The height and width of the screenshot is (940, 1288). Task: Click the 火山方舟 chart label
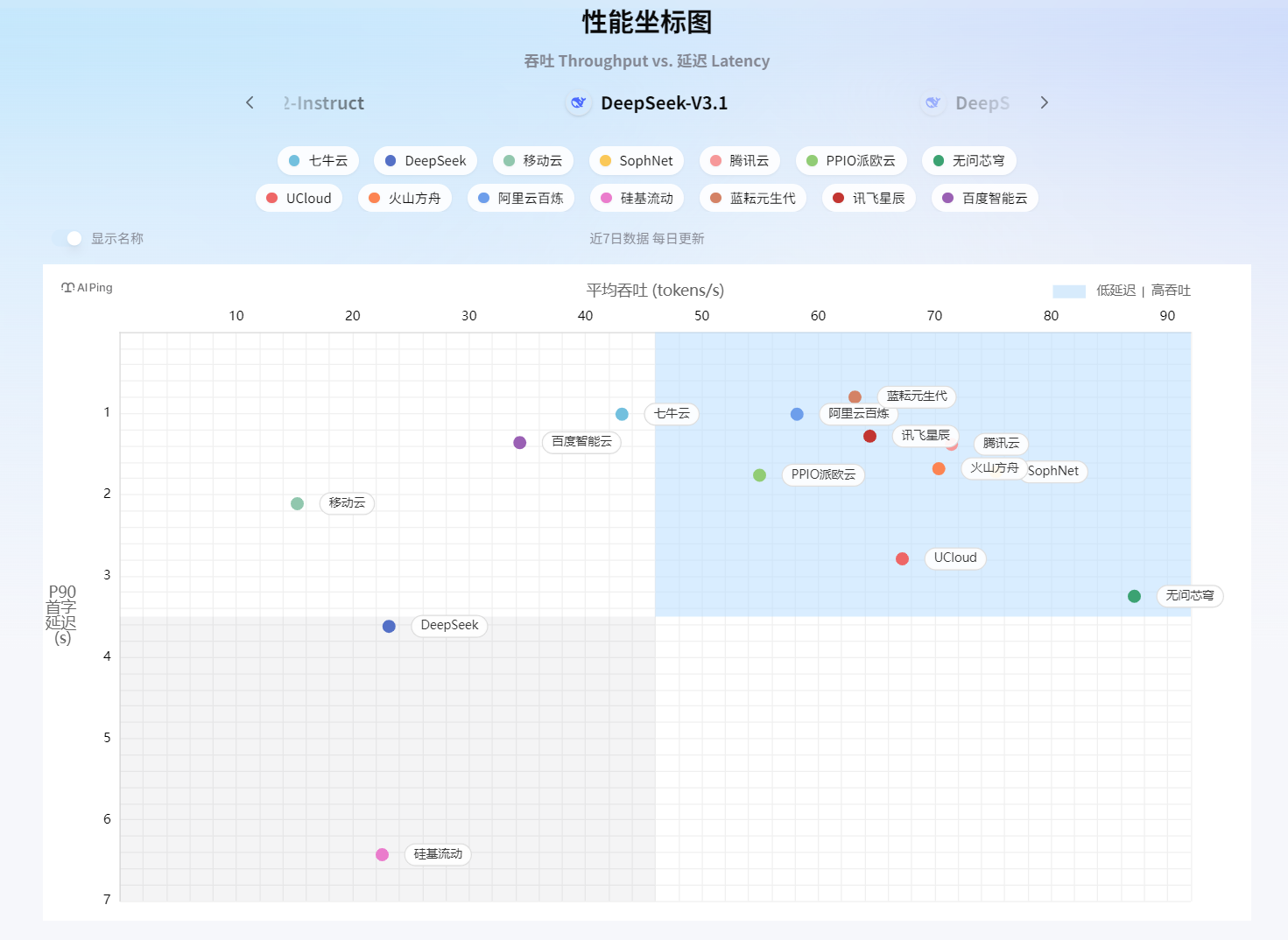pyautogui.click(x=994, y=468)
